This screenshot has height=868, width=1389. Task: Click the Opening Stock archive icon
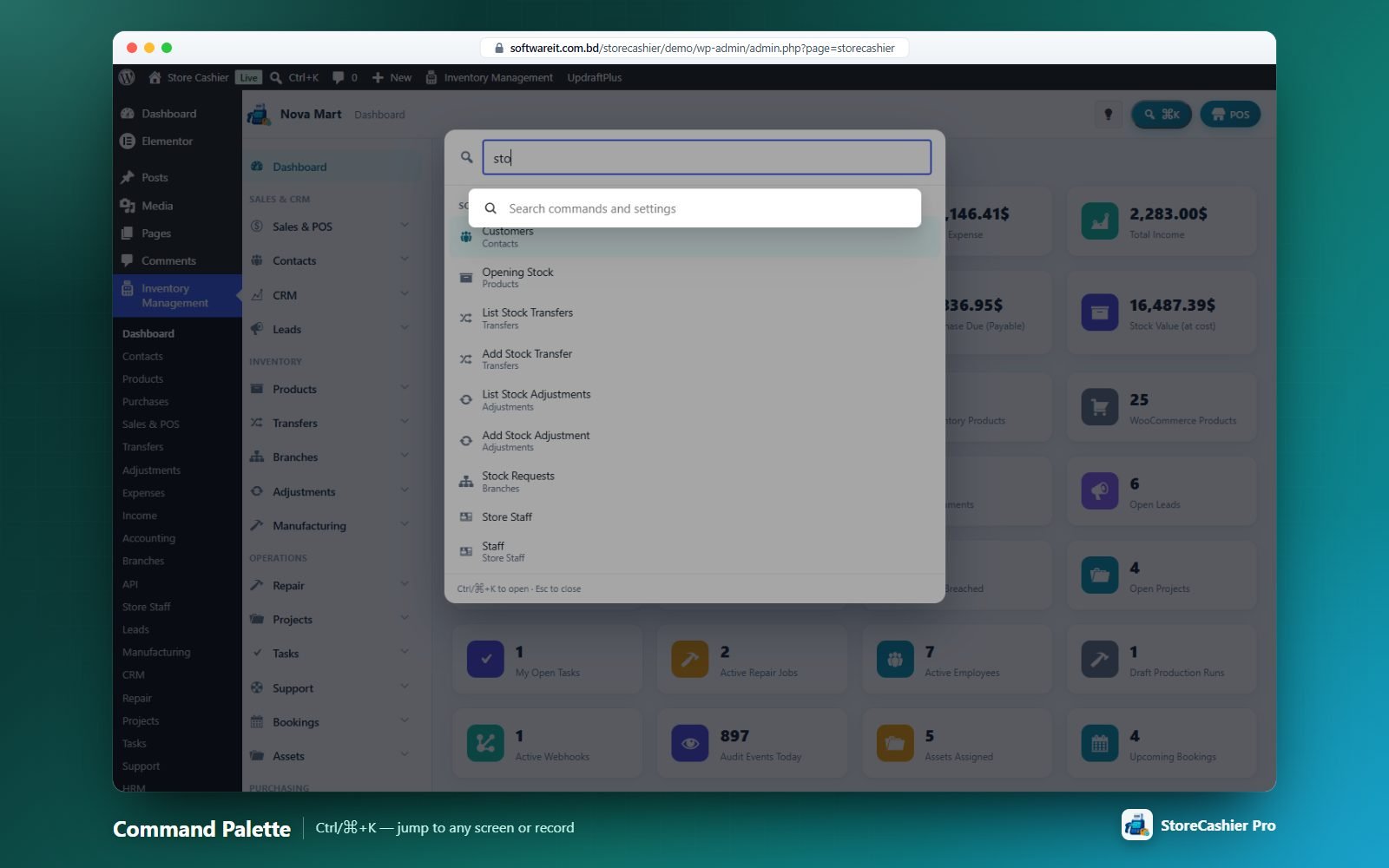[466, 278]
